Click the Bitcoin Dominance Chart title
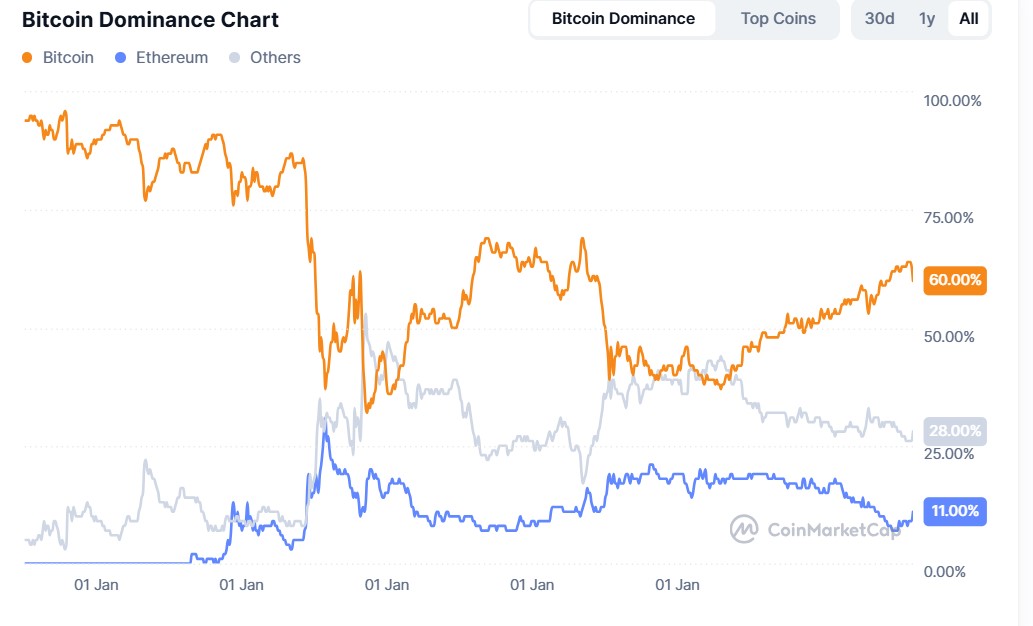Image resolution: width=1033 pixels, height=626 pixels. click(150, 20)
